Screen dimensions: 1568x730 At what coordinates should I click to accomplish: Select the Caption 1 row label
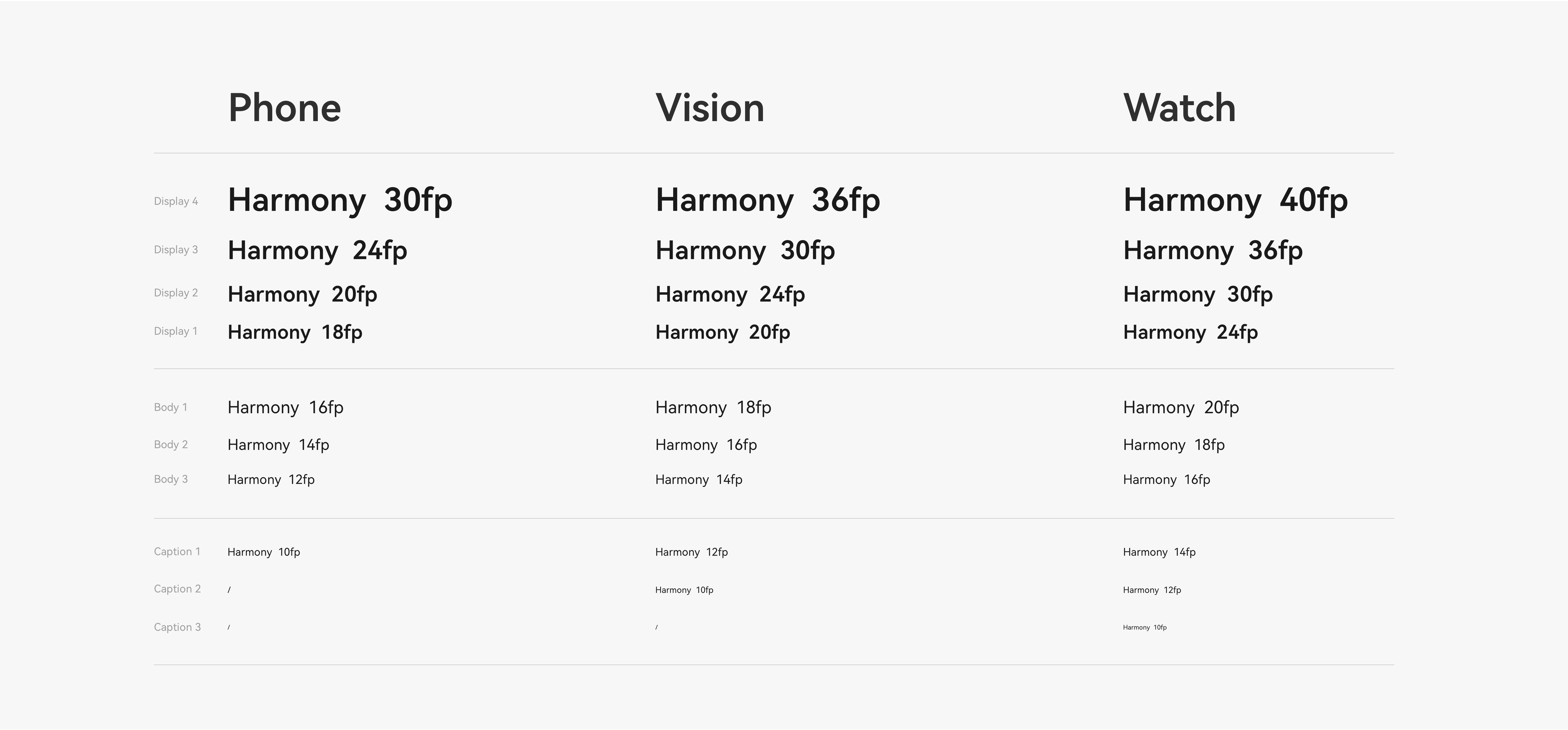177,552
